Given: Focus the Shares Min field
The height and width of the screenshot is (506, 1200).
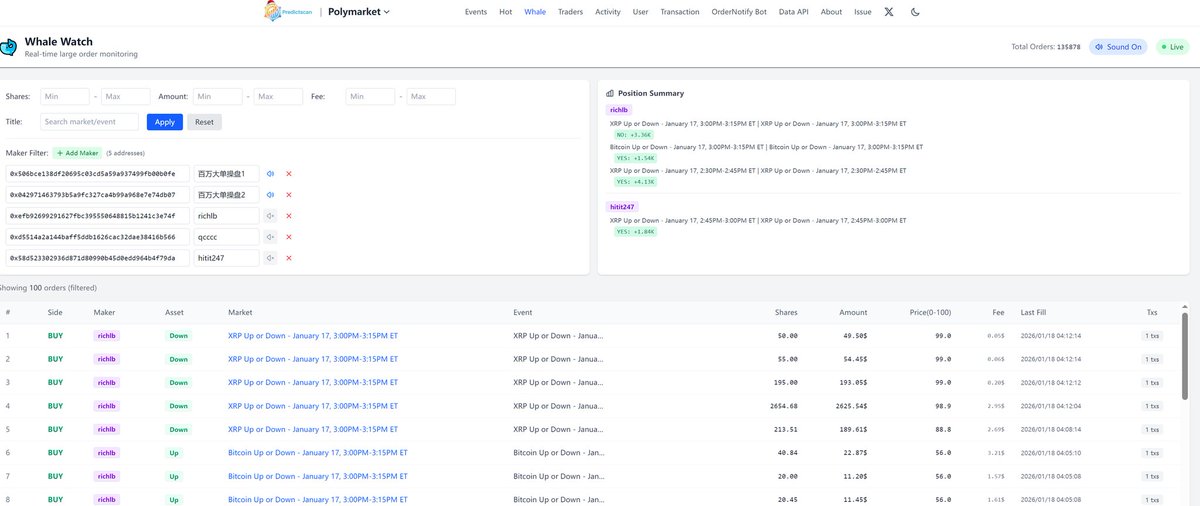Looking at the screenshot, I should pyautogui.click(x=65, y=97).
